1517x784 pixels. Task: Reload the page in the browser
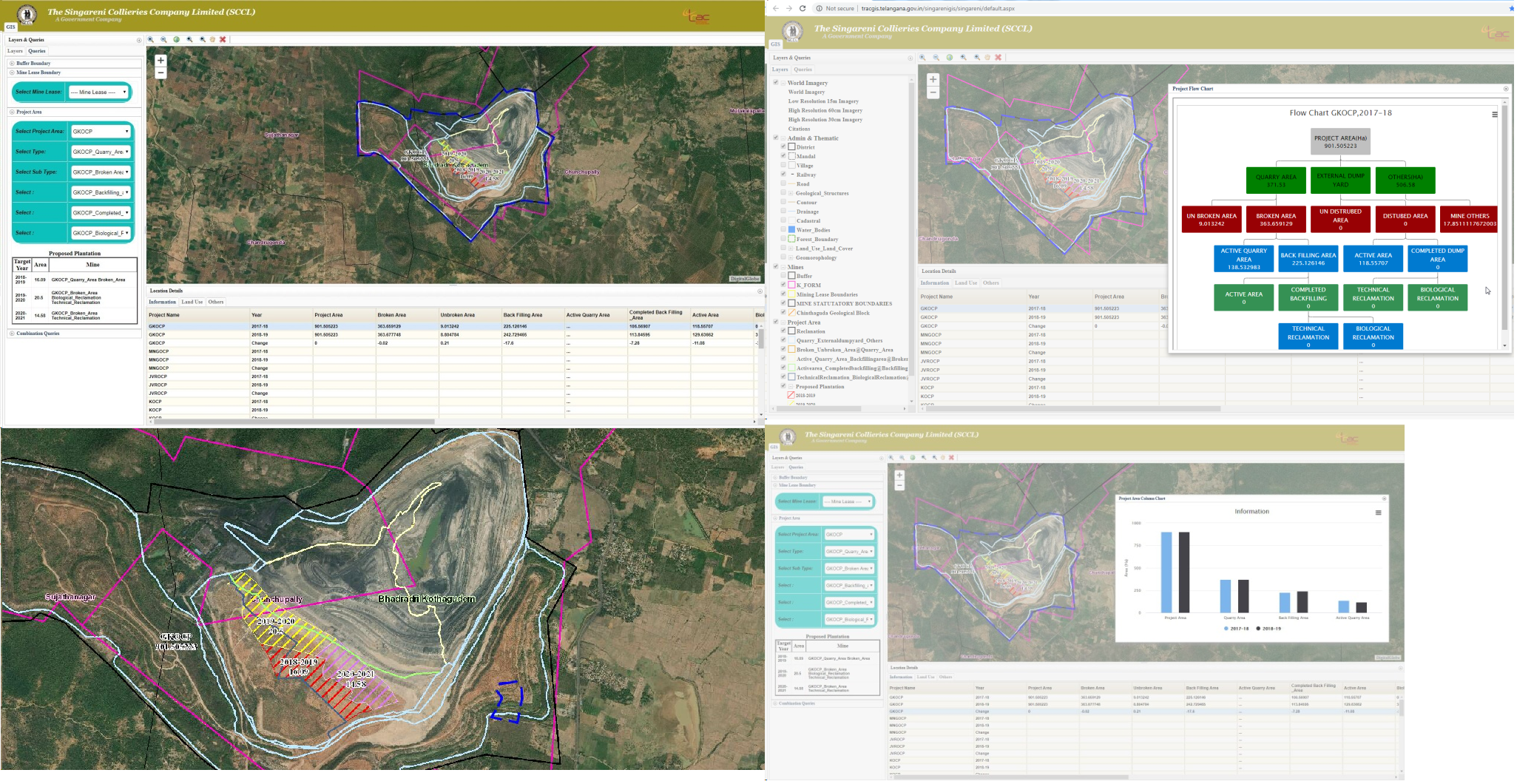coord(802,8)
